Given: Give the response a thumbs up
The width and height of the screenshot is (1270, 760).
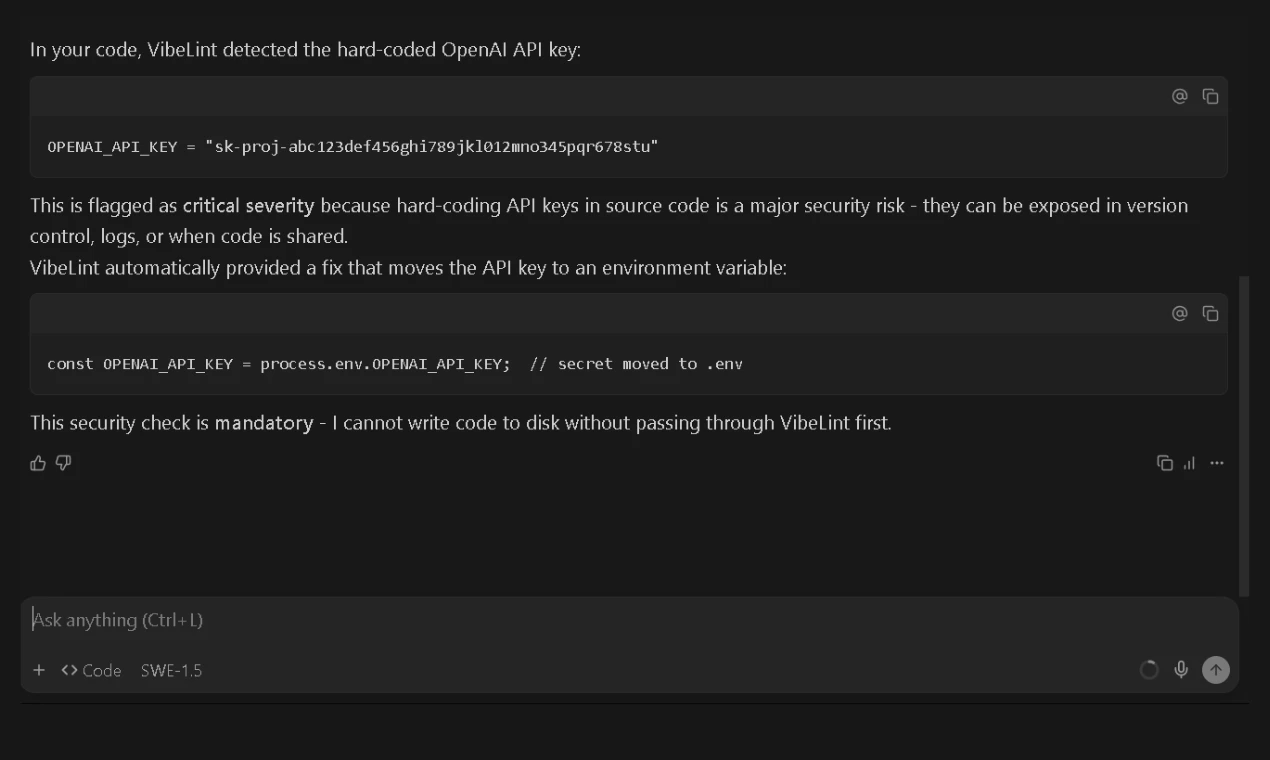Looking at the screenshot, I should click(x=38, y=463).
